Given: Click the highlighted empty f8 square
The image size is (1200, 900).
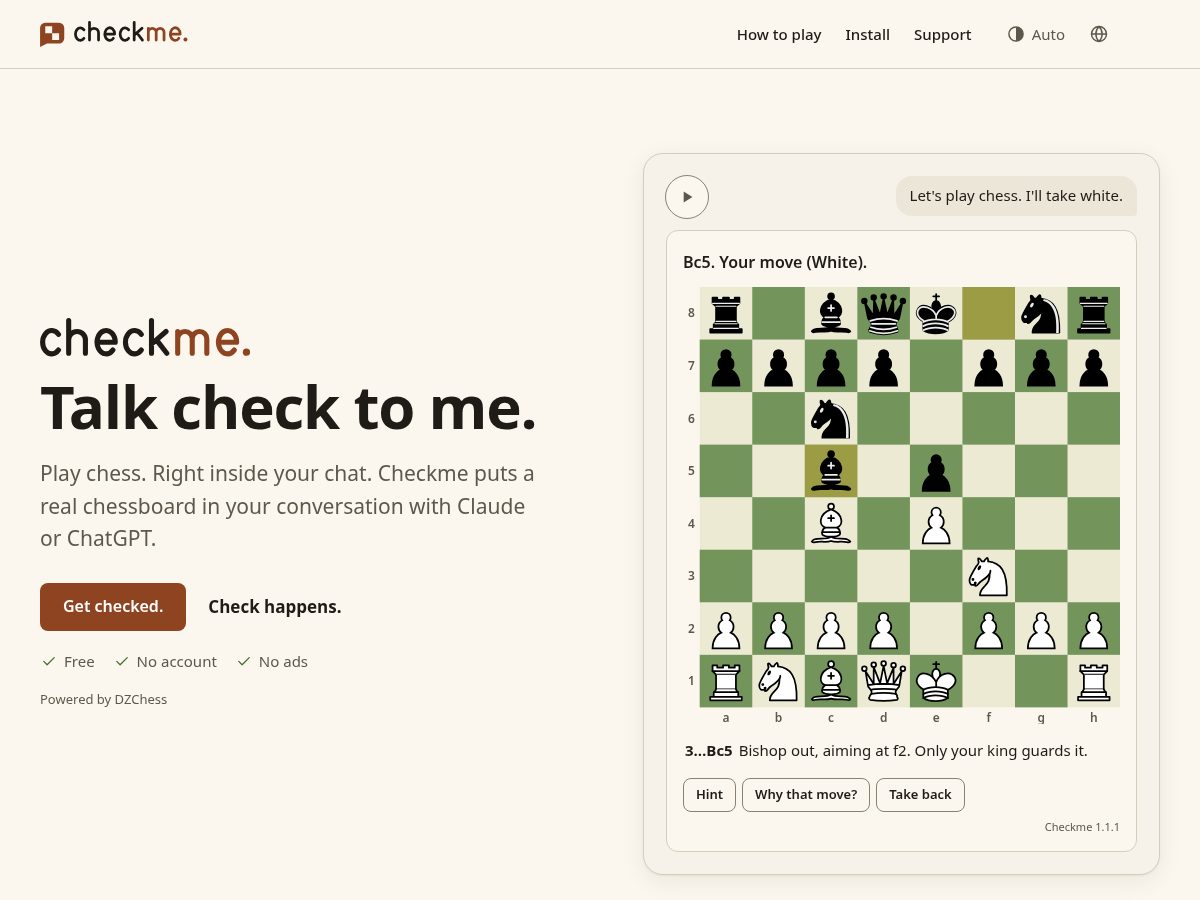Looking at the screenshot, I should click(x=988, y=313).
